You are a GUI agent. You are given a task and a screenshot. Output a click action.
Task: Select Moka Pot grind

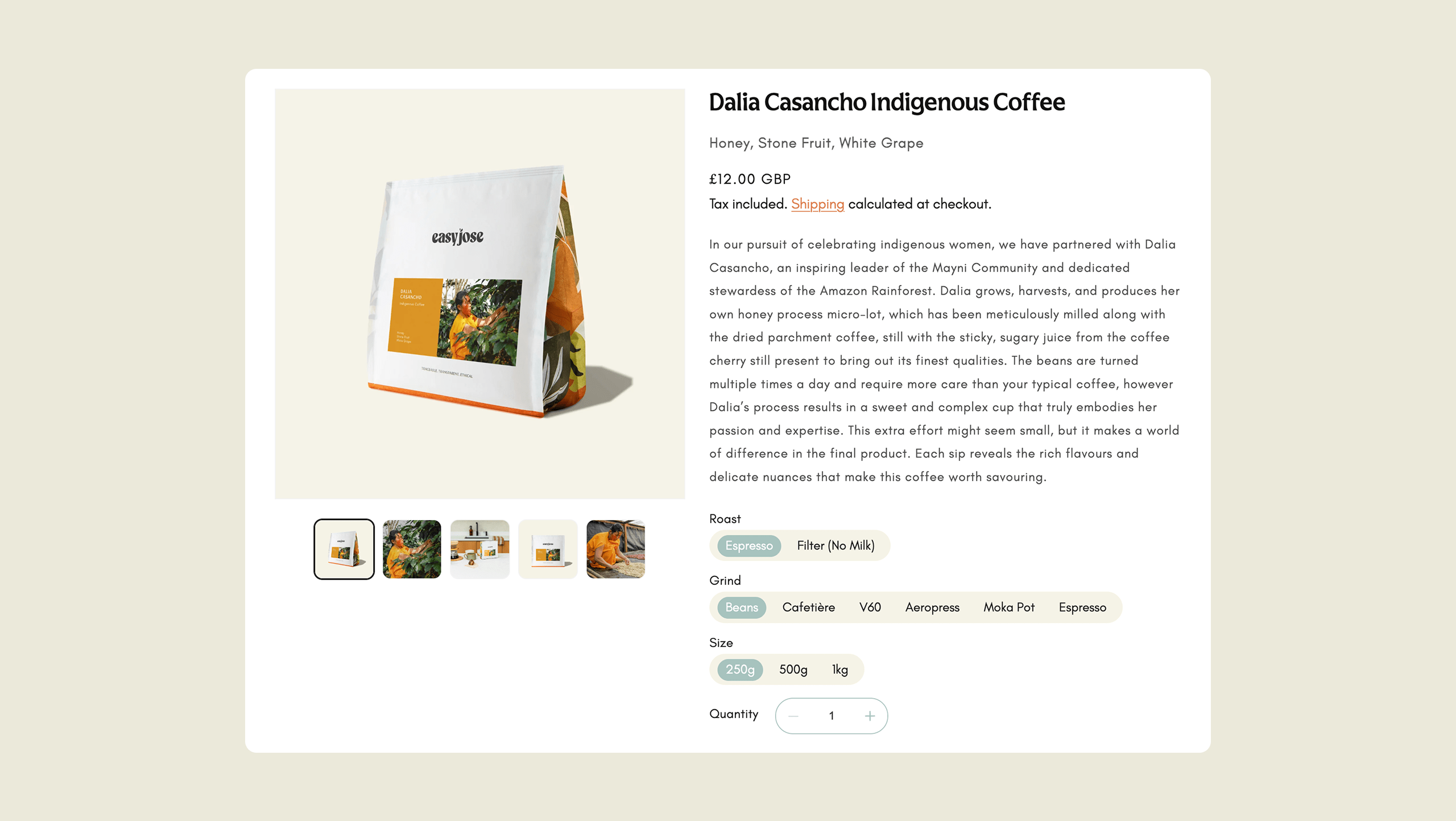1008,607
